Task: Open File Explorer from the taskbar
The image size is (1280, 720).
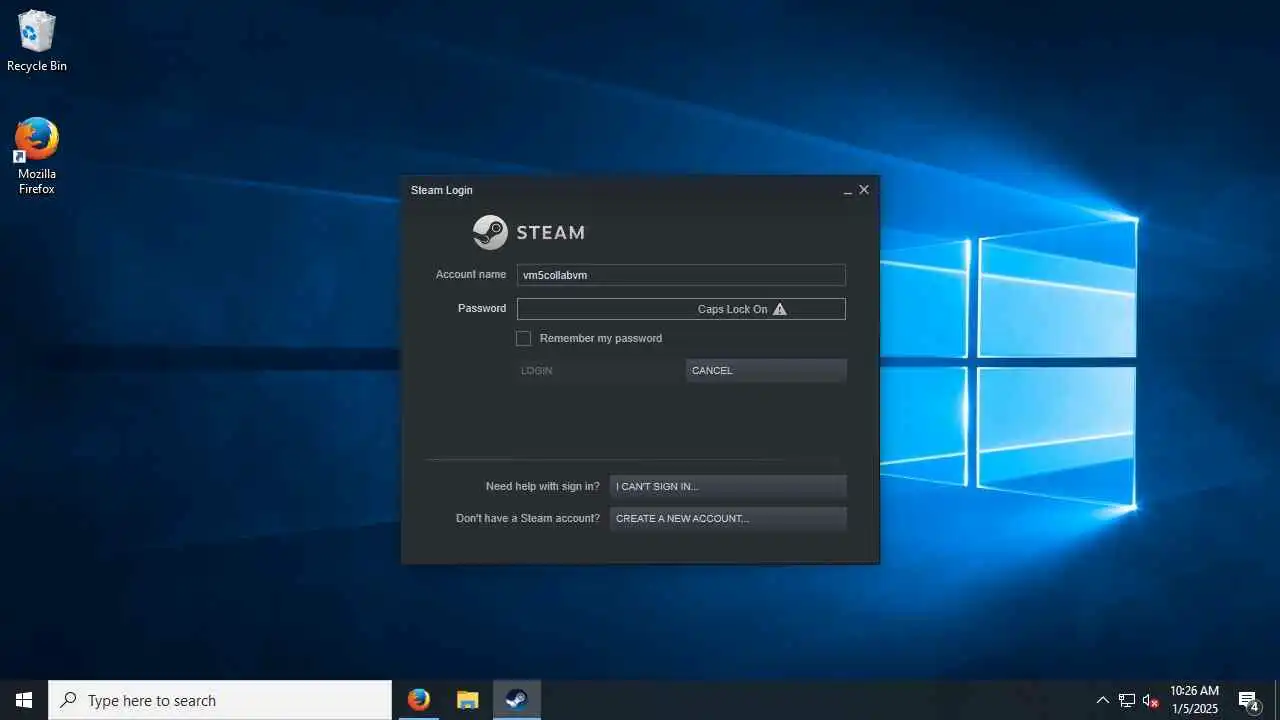Action: pyautogui.click(x=467, y=700)
